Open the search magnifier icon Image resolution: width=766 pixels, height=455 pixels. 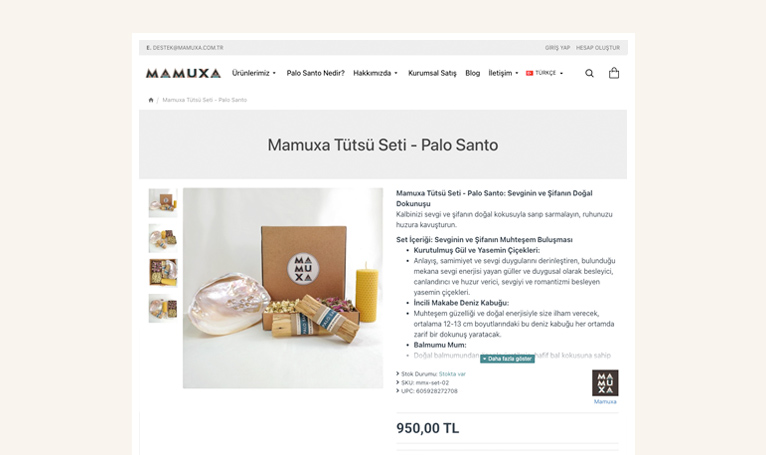coord(589,73)
